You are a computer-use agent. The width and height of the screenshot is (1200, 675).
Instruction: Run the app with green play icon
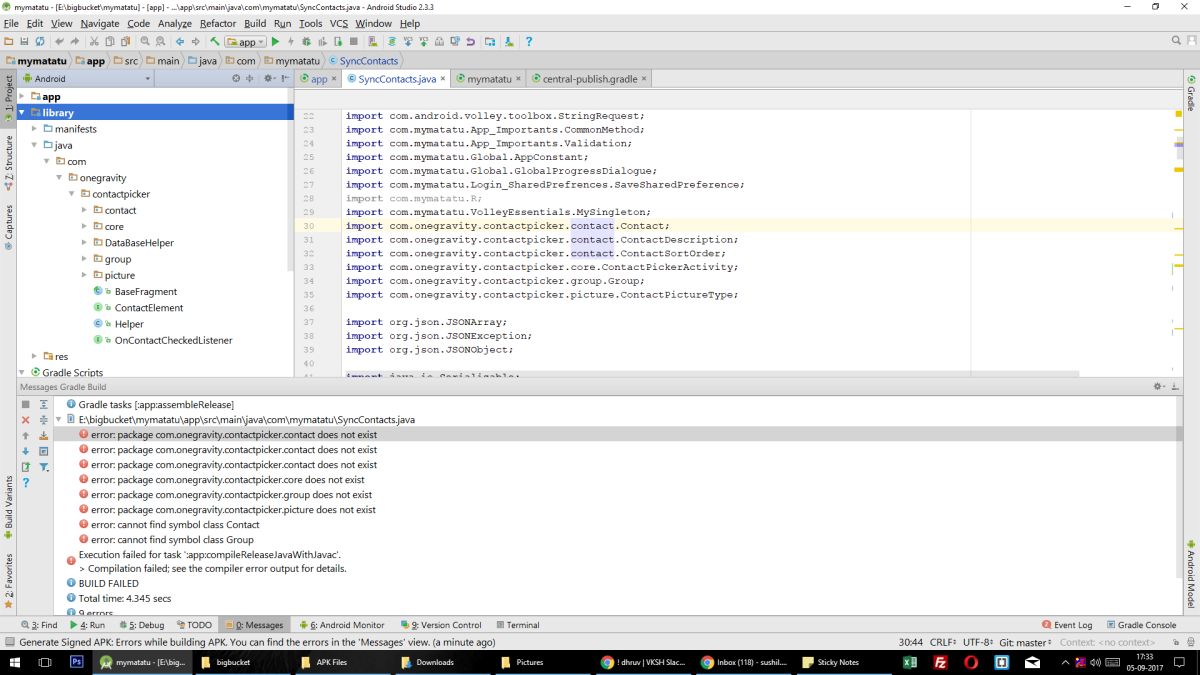274,42
